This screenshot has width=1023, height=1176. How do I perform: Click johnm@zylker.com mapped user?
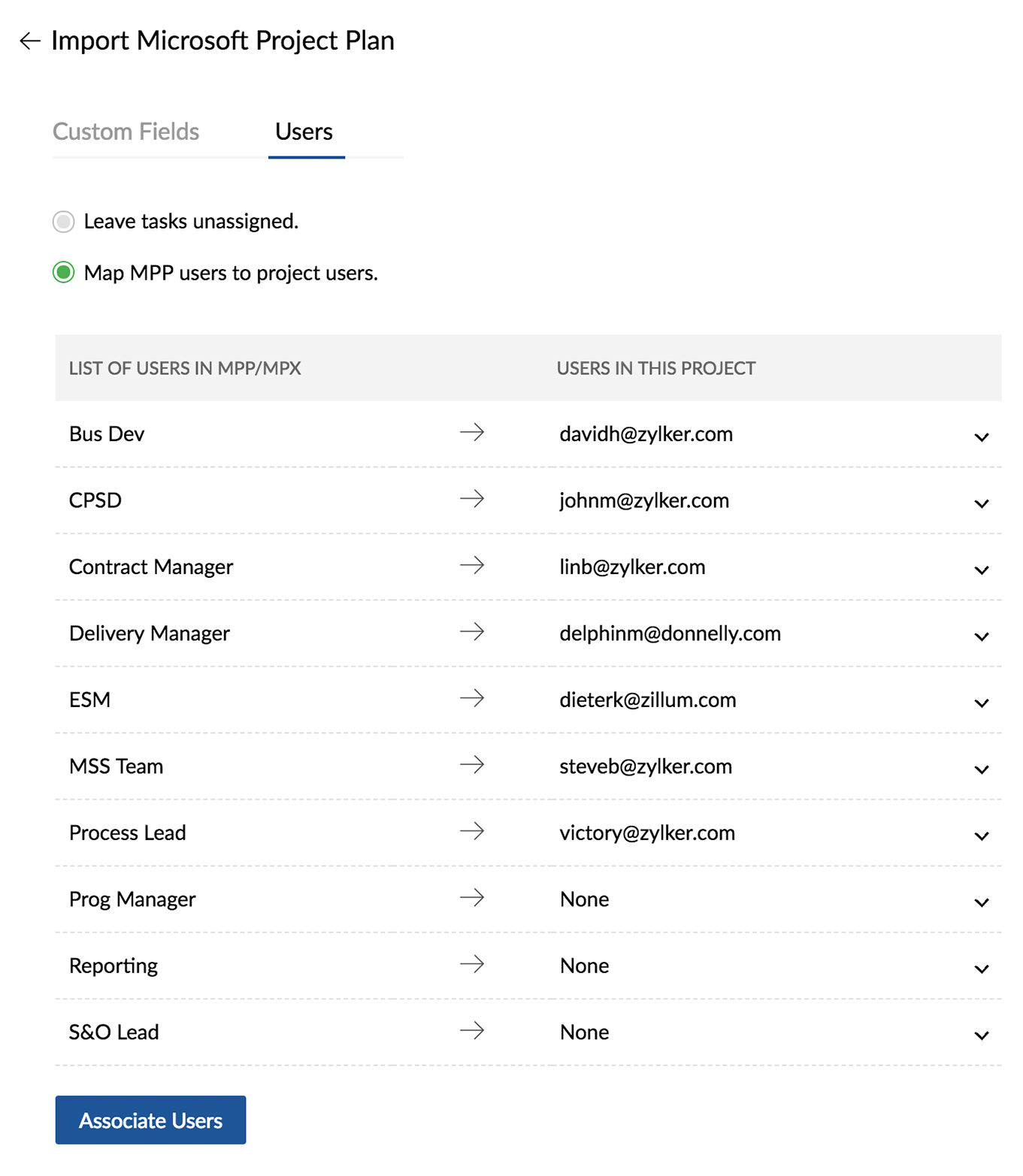644,500
